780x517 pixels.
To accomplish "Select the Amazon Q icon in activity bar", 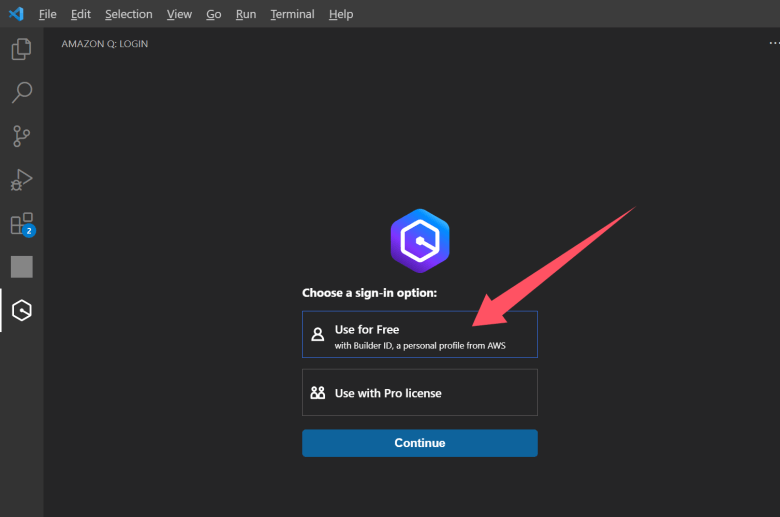I will pyautogui.click(x=21, y=311).
